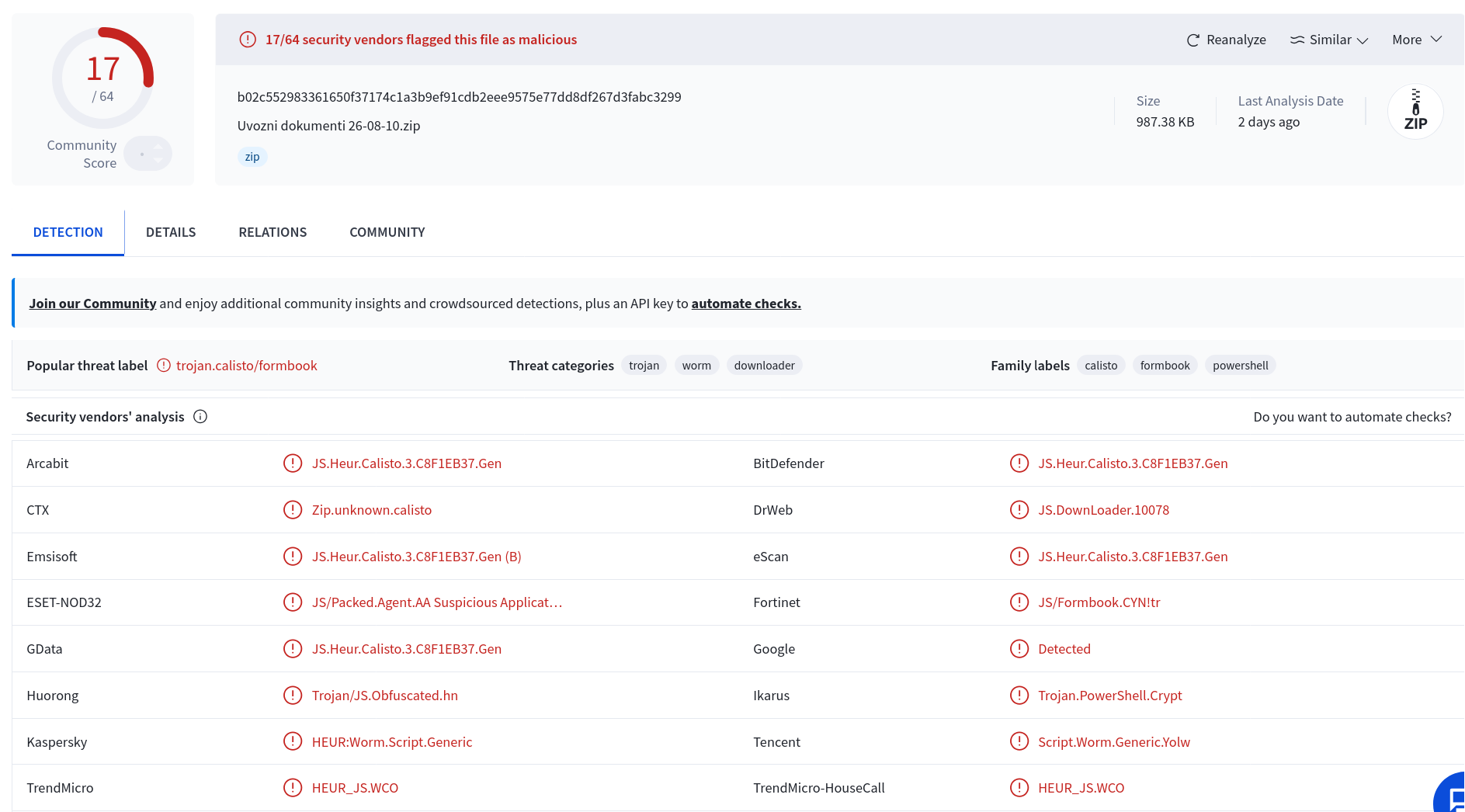This screenshot has height=812, width=1465.
Task: Click the Similar approximate-match icon
Action: [1297, 40]
